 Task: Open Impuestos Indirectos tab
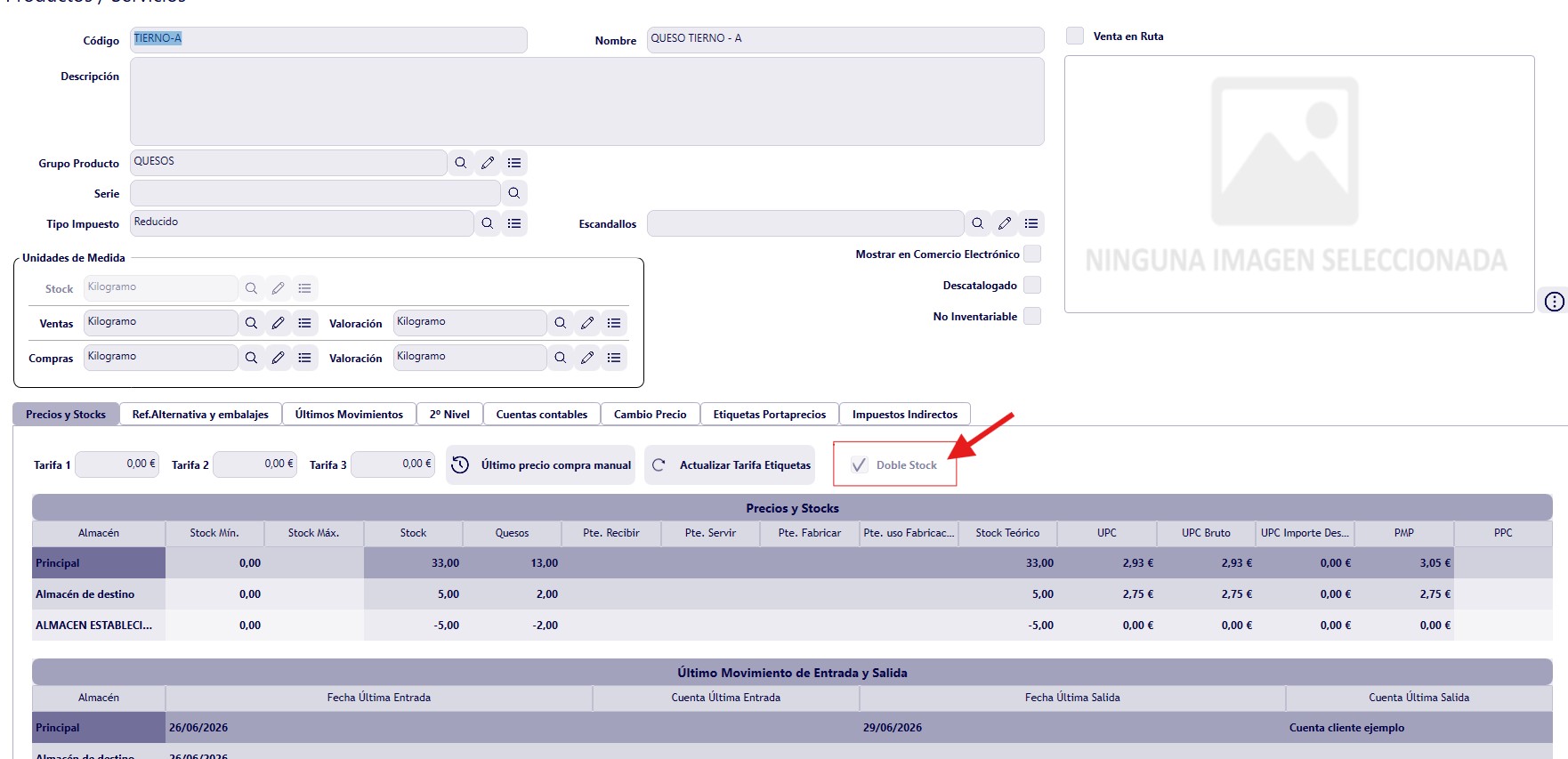[x=905, y=415]
